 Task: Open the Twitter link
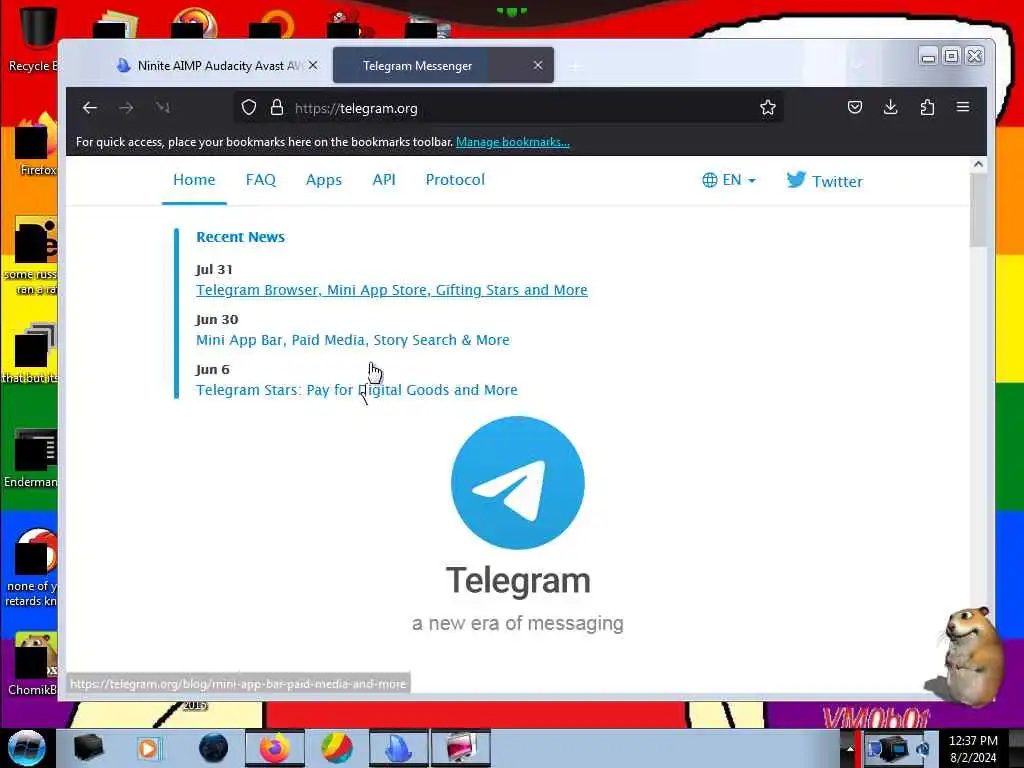(825, 180)
